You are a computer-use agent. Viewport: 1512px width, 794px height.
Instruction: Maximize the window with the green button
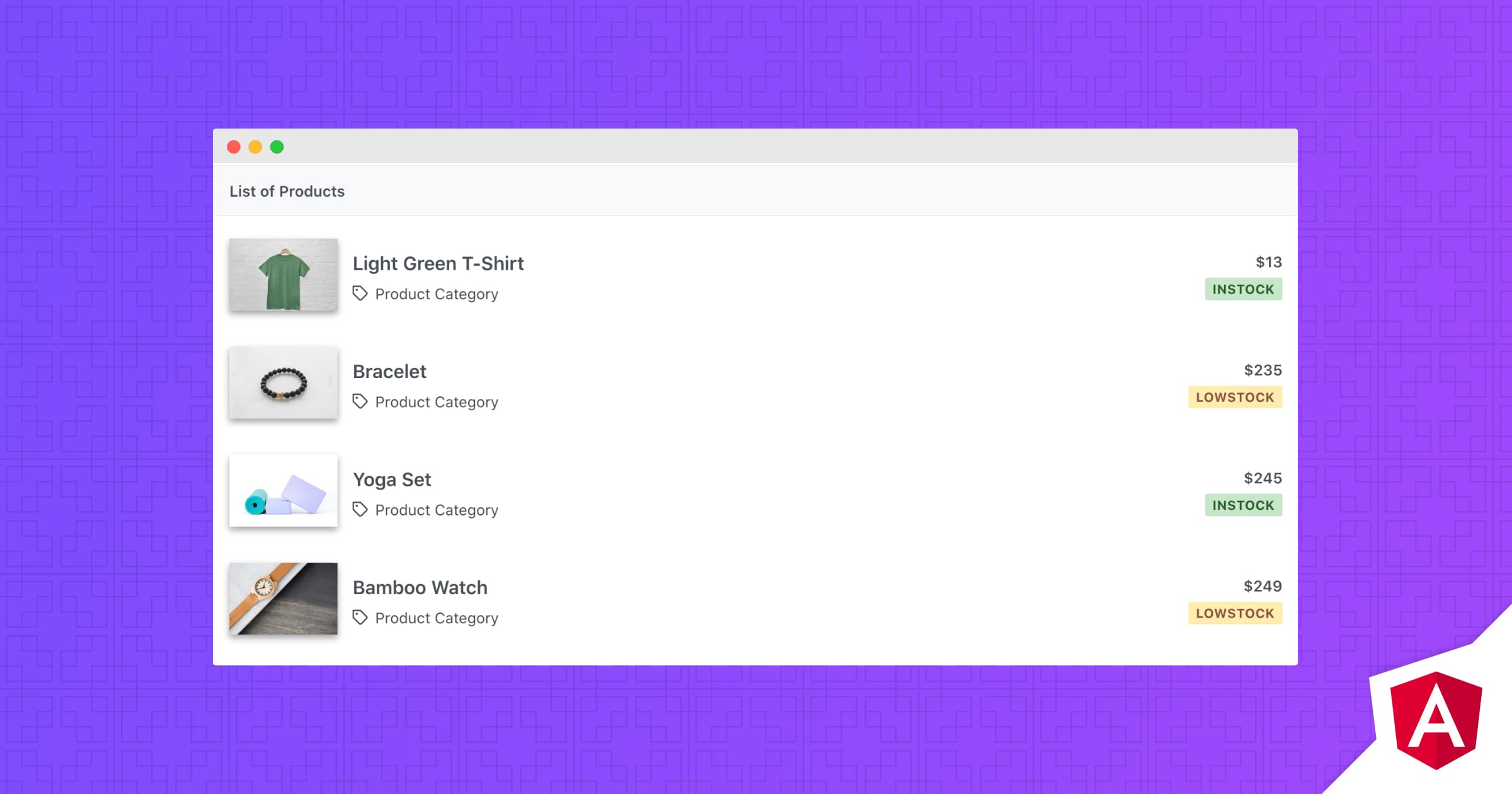click(x=277, y=147)
